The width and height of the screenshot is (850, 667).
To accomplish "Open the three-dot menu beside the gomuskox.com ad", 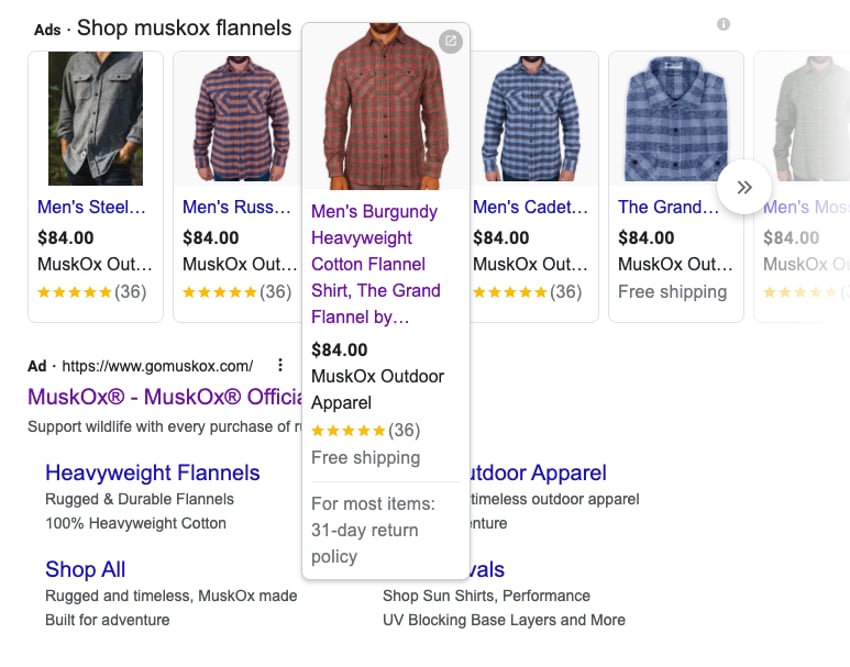I will click(280, 365).
